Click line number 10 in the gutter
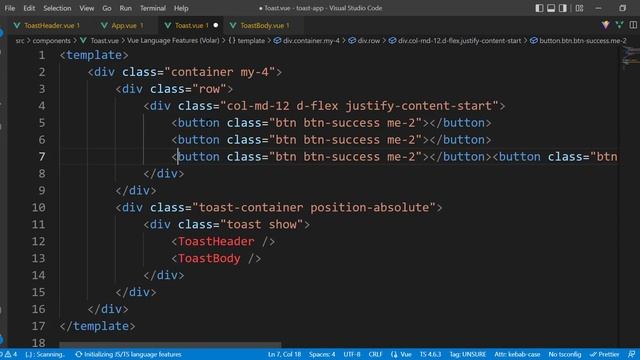Viewport: 640px width, 360px height. (x=39, y=207)
